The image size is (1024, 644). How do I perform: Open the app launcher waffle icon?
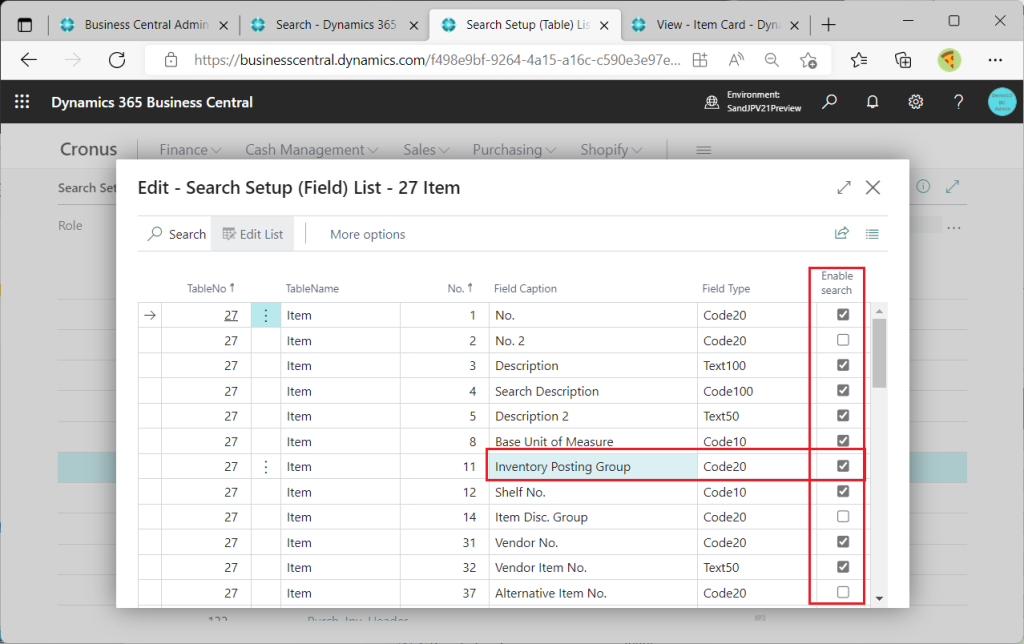[x=22, y=102]
